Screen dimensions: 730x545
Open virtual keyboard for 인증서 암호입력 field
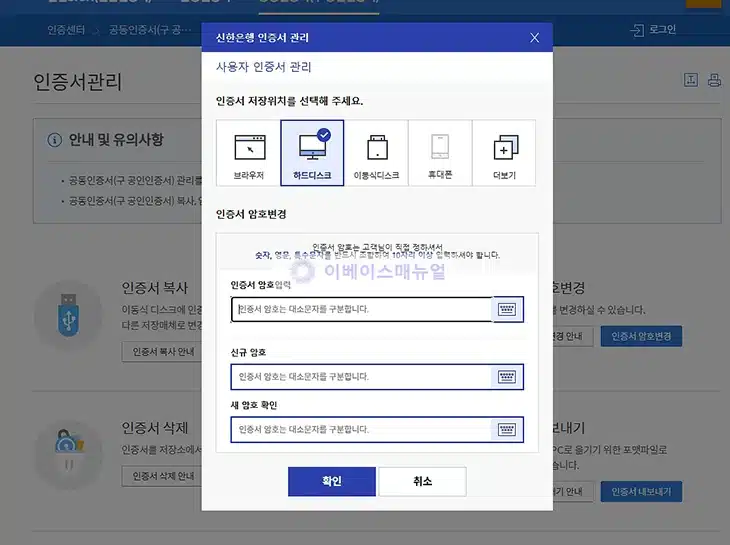[x=507, y=309]
